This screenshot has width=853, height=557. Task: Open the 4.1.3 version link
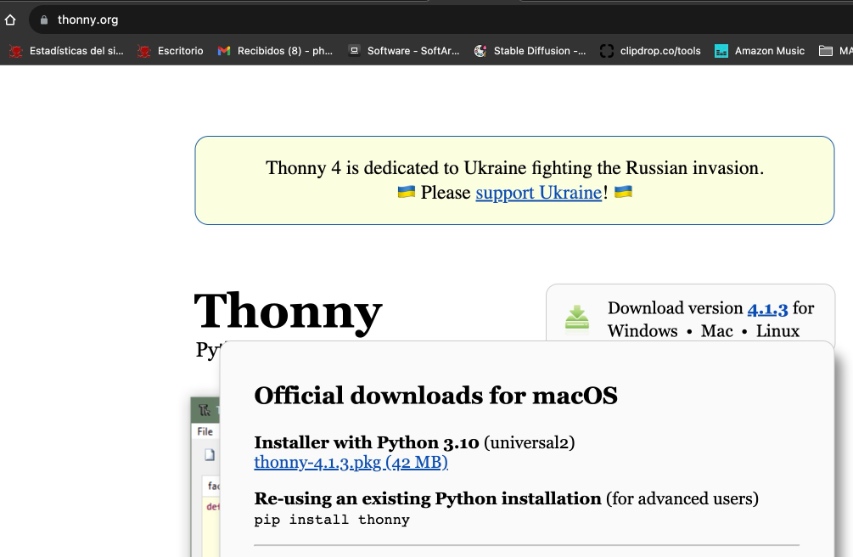point(767,309)
